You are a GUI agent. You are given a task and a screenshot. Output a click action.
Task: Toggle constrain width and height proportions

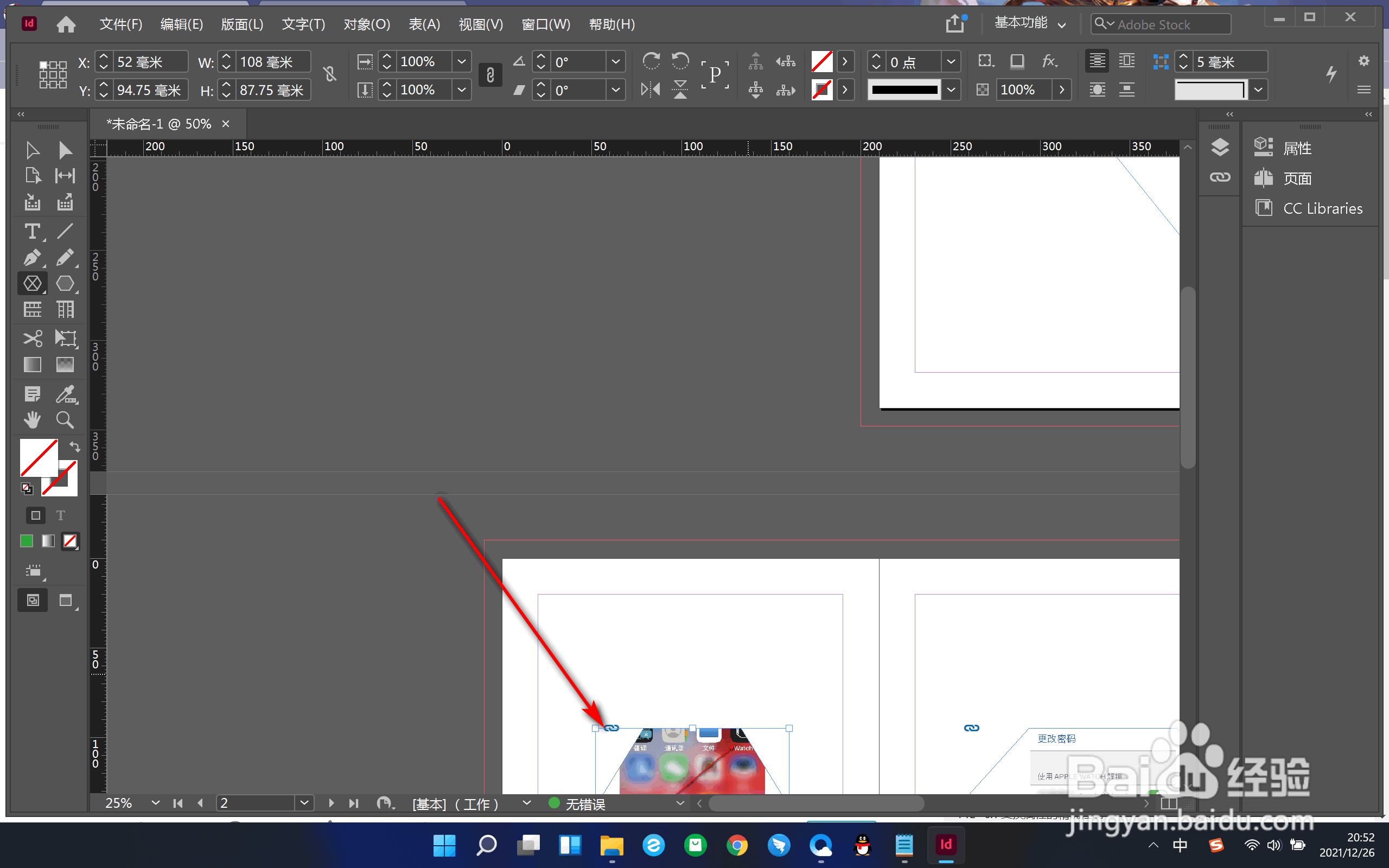pos(329,75)
